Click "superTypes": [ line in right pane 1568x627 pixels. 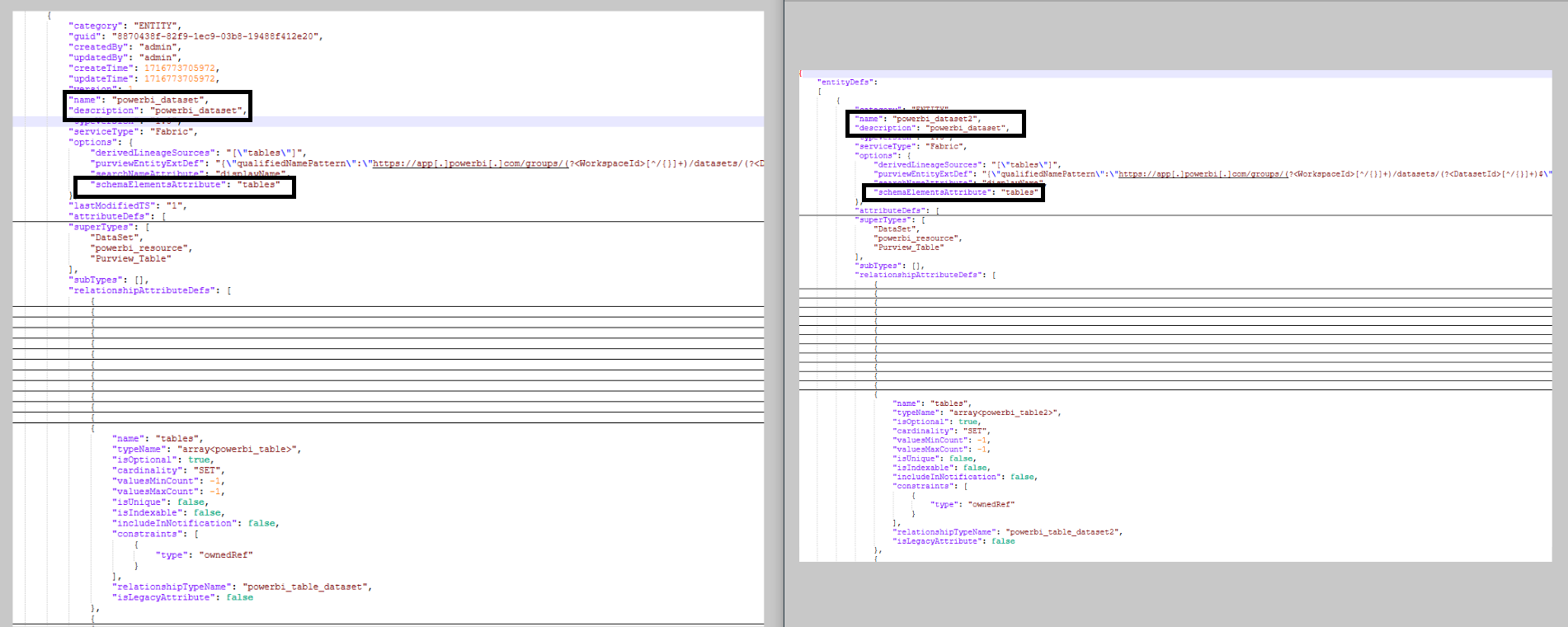[x=890, y=220]
